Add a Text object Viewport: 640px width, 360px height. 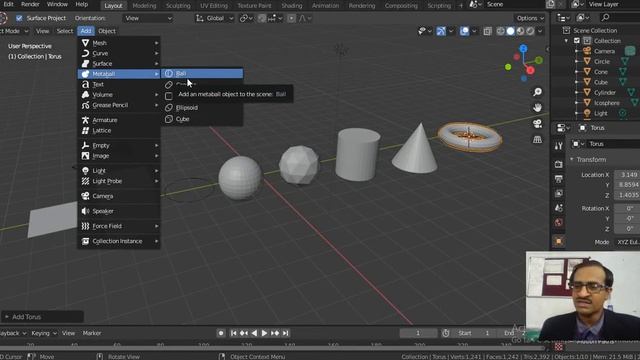119,84
